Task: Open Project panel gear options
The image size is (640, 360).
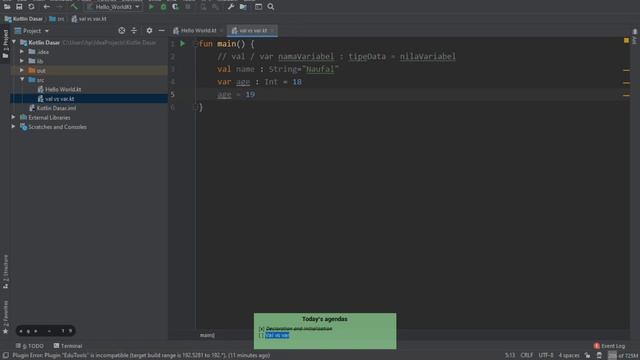Action: (149, 31)
